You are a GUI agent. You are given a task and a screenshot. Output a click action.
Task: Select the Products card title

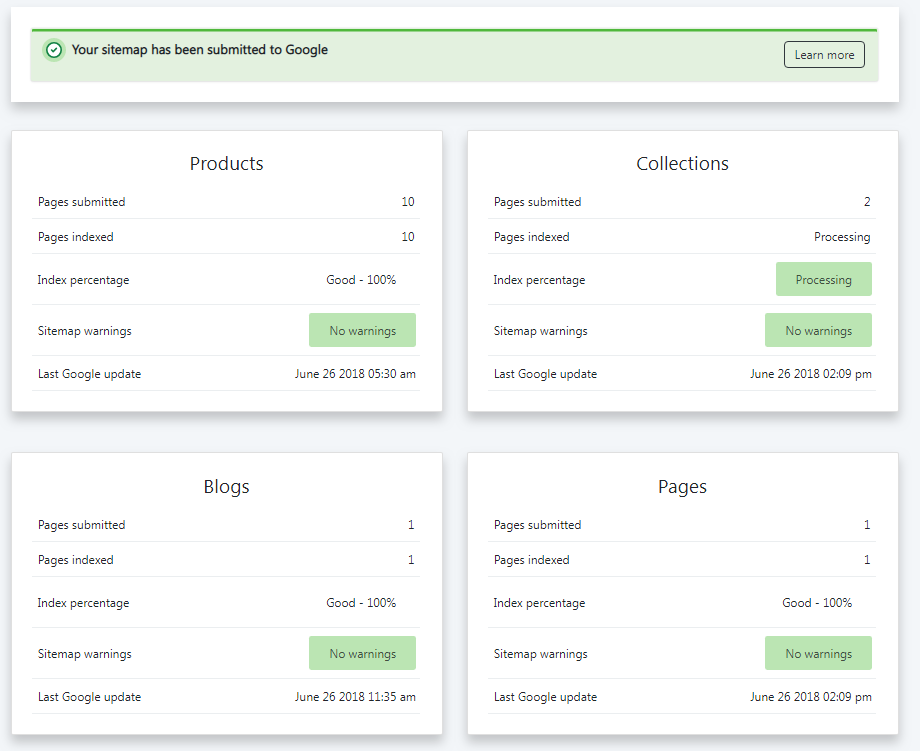point(226,163)
